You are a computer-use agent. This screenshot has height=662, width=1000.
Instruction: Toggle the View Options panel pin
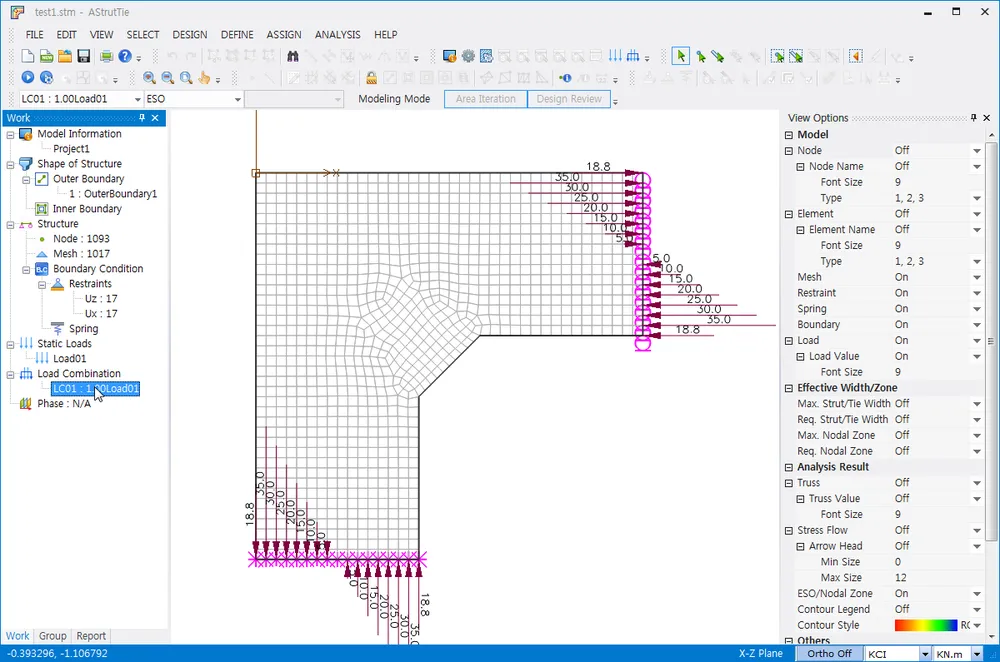tap(973, 117)
